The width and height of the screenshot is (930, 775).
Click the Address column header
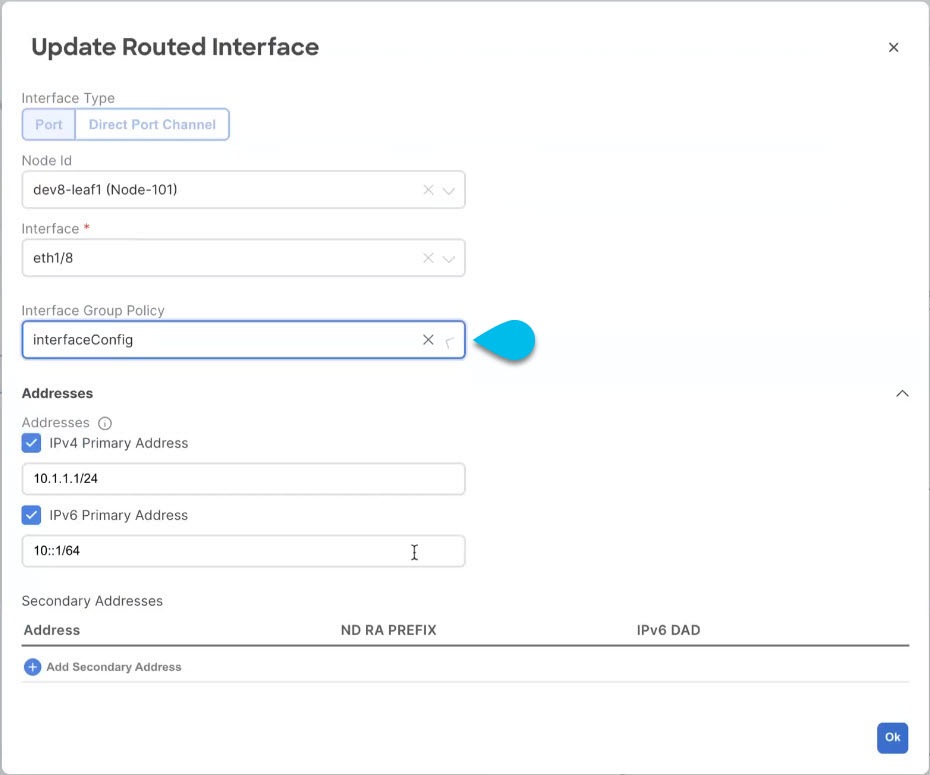pos(52,630)
